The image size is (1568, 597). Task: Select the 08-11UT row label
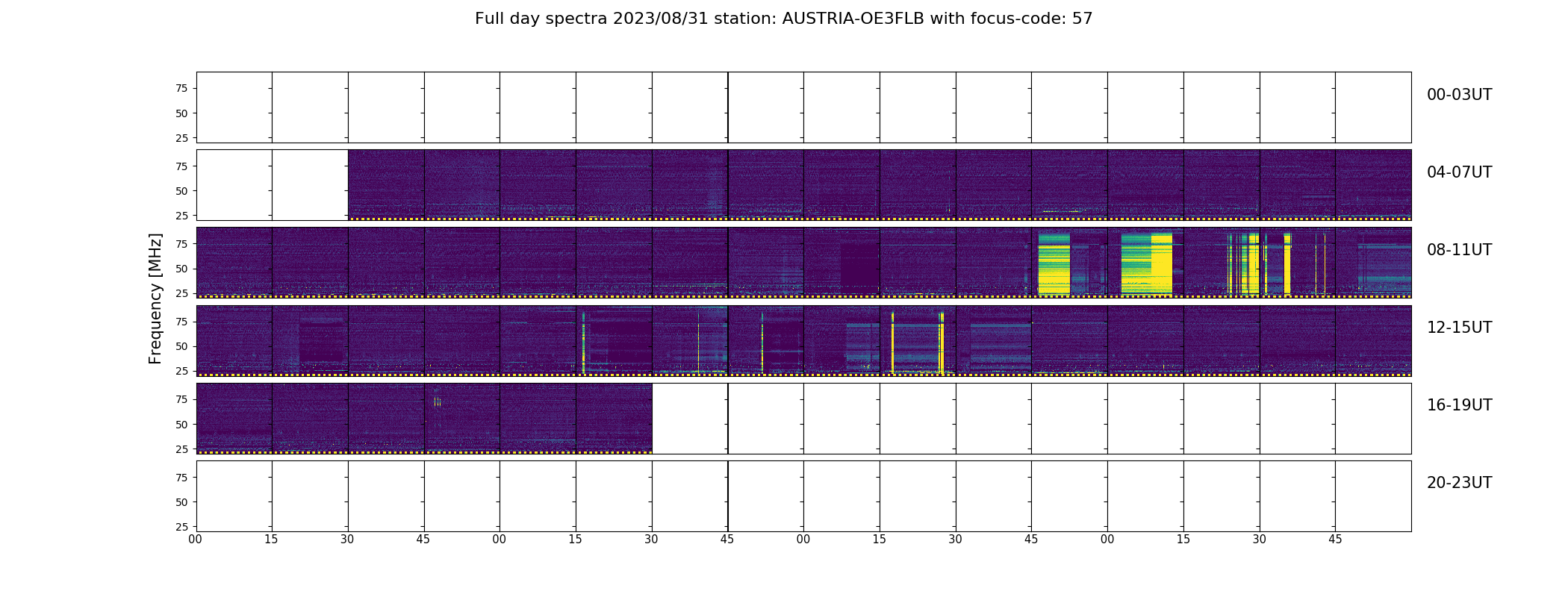tap(1459, 250)
